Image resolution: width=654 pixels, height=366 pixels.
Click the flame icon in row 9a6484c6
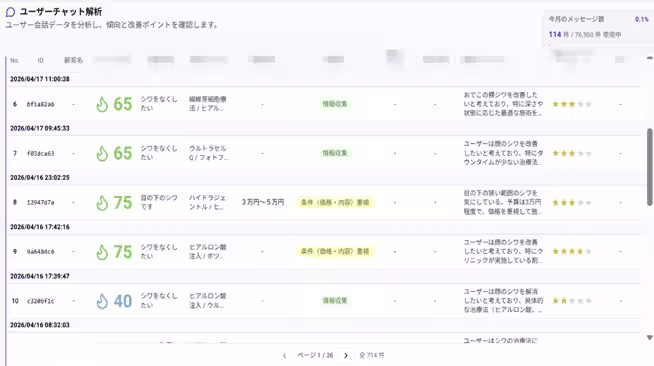pyautogui.click(x=102, y=252)
